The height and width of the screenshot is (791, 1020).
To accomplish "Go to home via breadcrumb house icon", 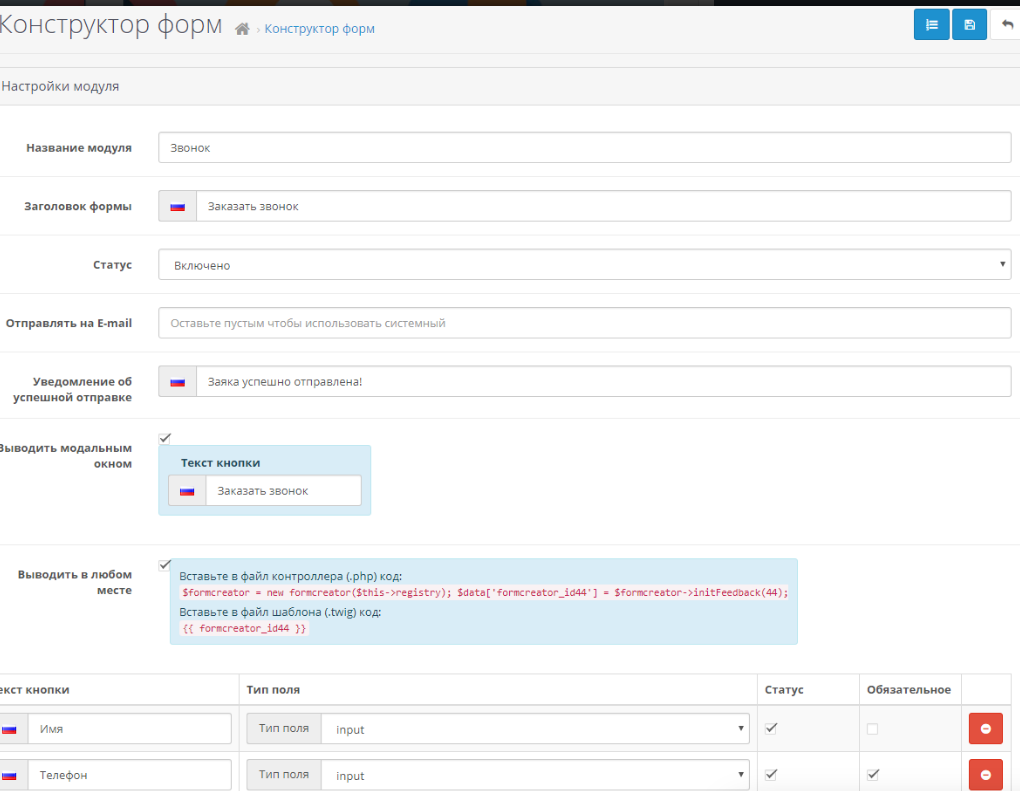I will [242, 29].
